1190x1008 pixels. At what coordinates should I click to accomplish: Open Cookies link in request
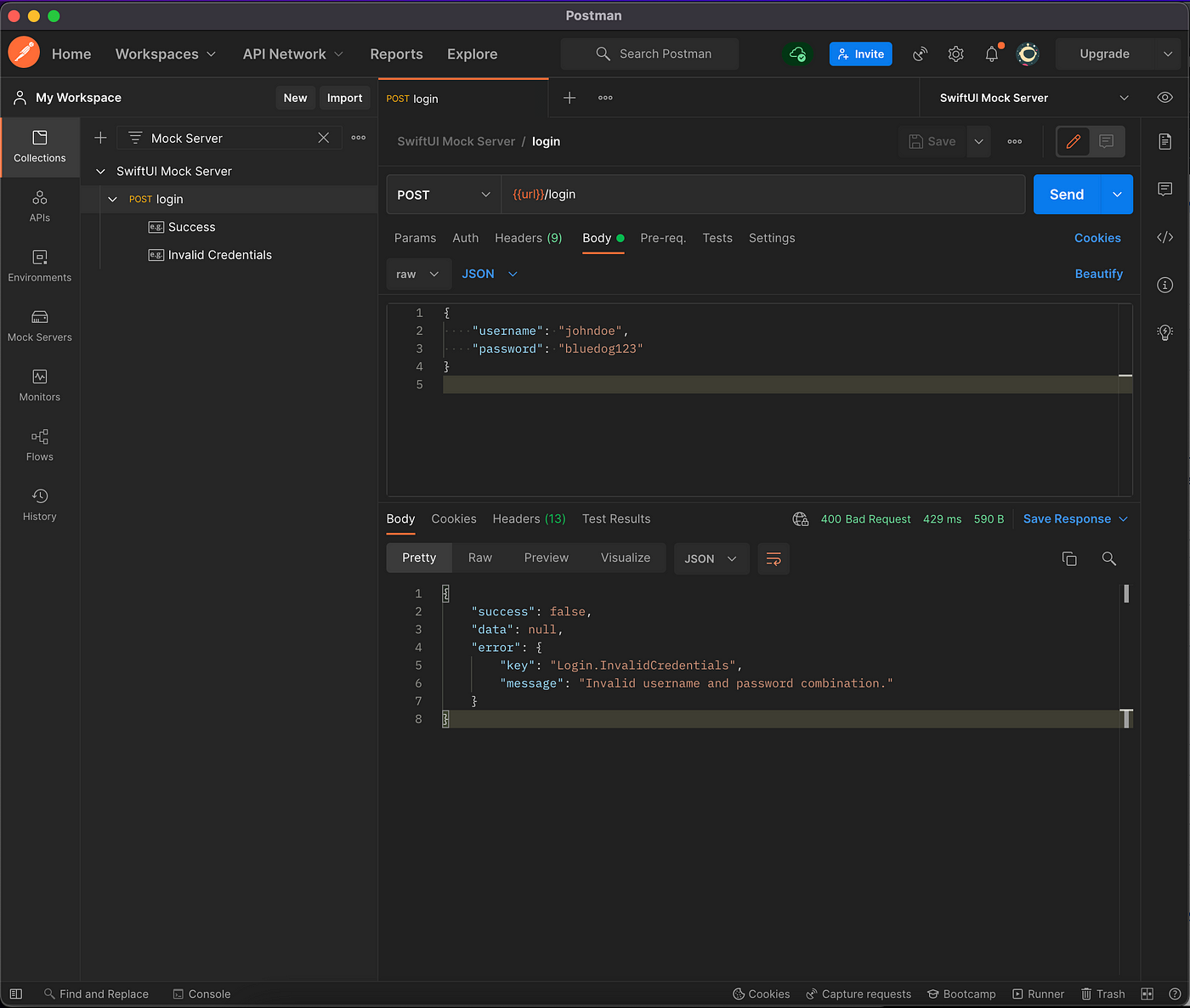[1097, 238]
